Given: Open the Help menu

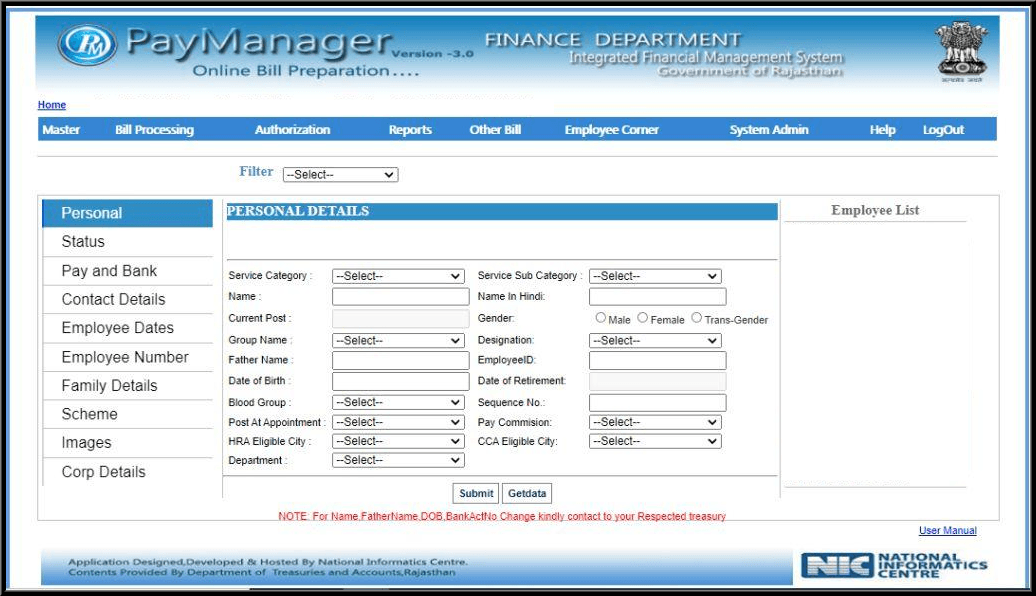Looking at the screenshot, I should pos(883,130).
